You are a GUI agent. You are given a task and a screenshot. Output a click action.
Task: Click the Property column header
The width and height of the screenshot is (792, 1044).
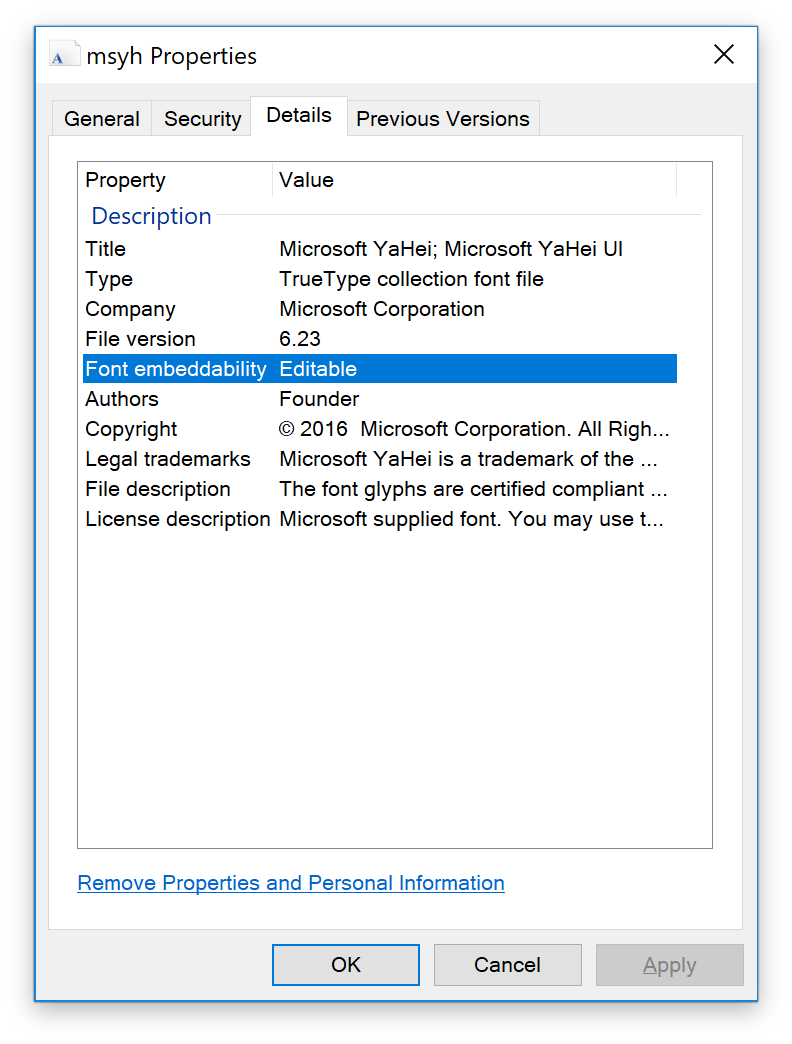click(176, 180)
